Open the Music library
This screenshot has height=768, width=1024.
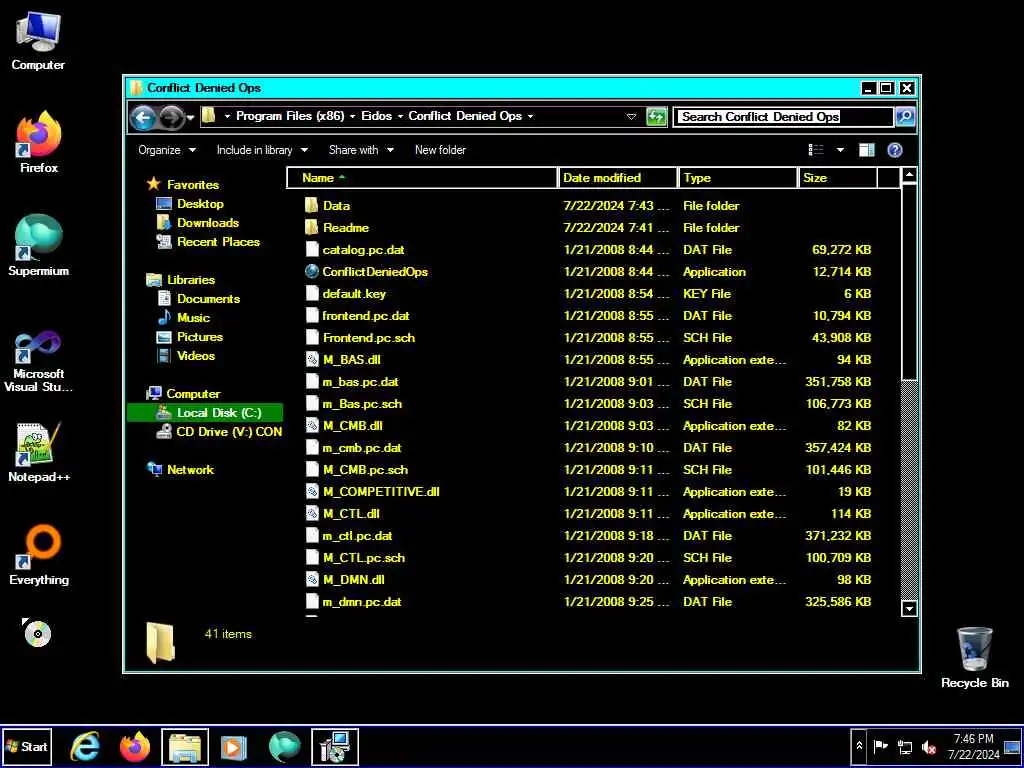point(193,317)
